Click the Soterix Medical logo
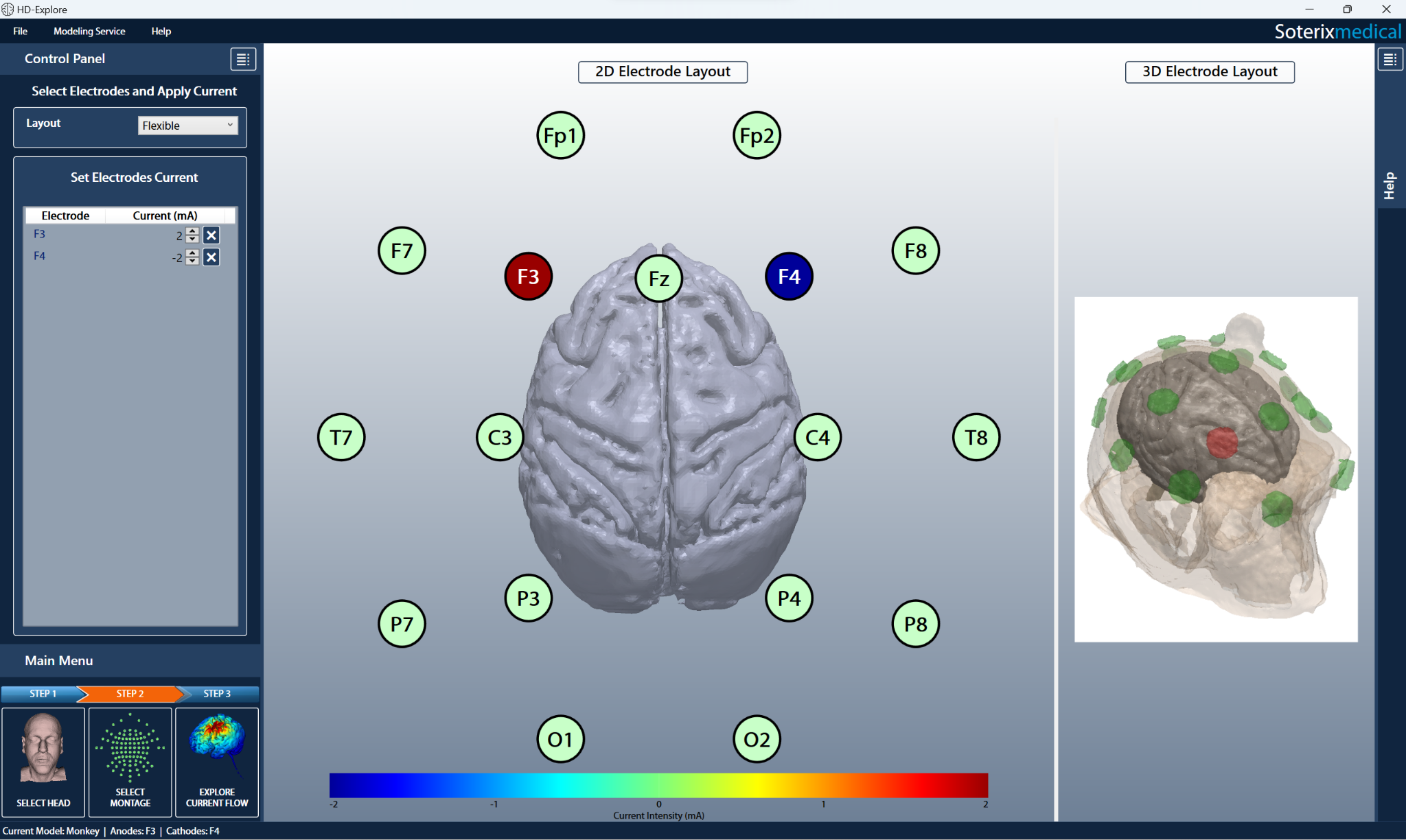This screenshot has height=840, width=1406. (x=1337, y=32)
